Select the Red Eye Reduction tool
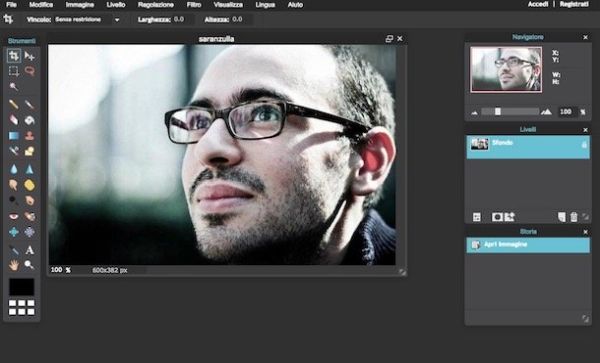Screen dimensions: 600x363 pos(14,216)
